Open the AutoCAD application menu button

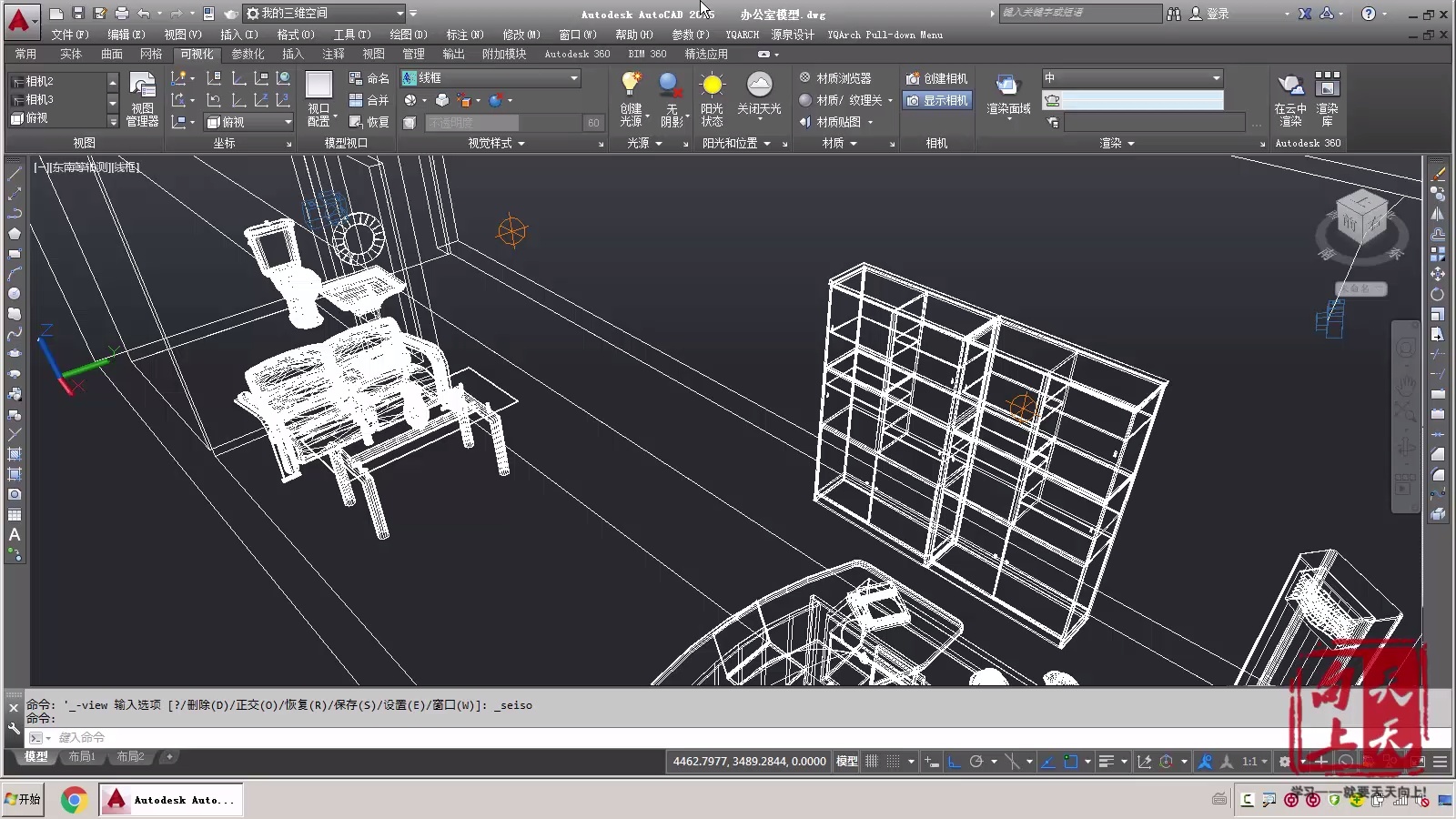20,20
